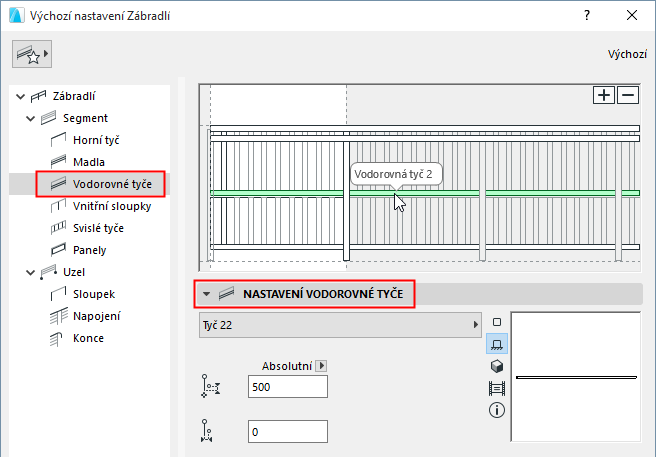Viewport: 656px width, 457px height.
Task: Click the Konce ends icon
Action: pyautogui.click(x=56, y=339)
